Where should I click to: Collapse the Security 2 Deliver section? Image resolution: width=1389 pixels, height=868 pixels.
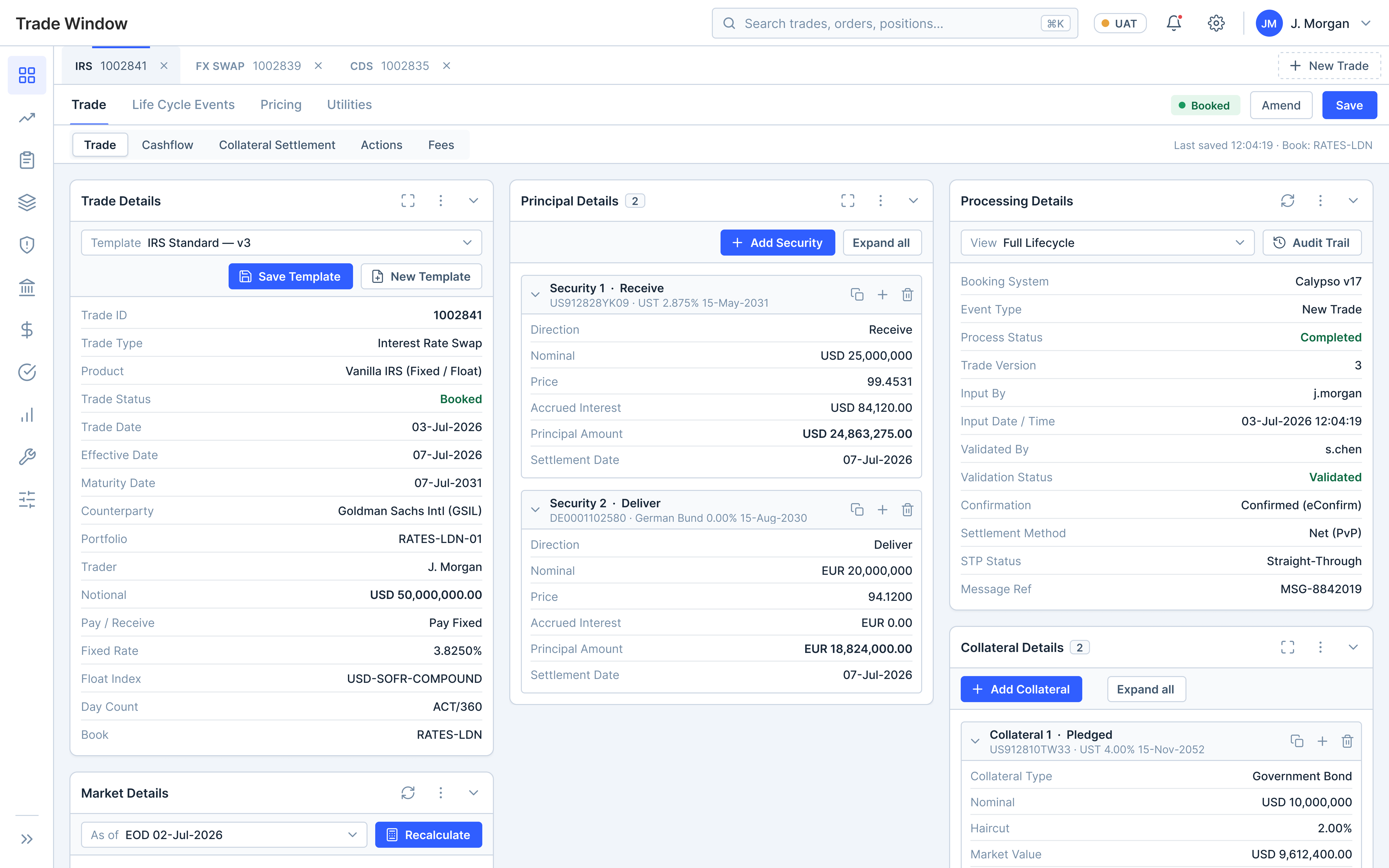point(536,510)
